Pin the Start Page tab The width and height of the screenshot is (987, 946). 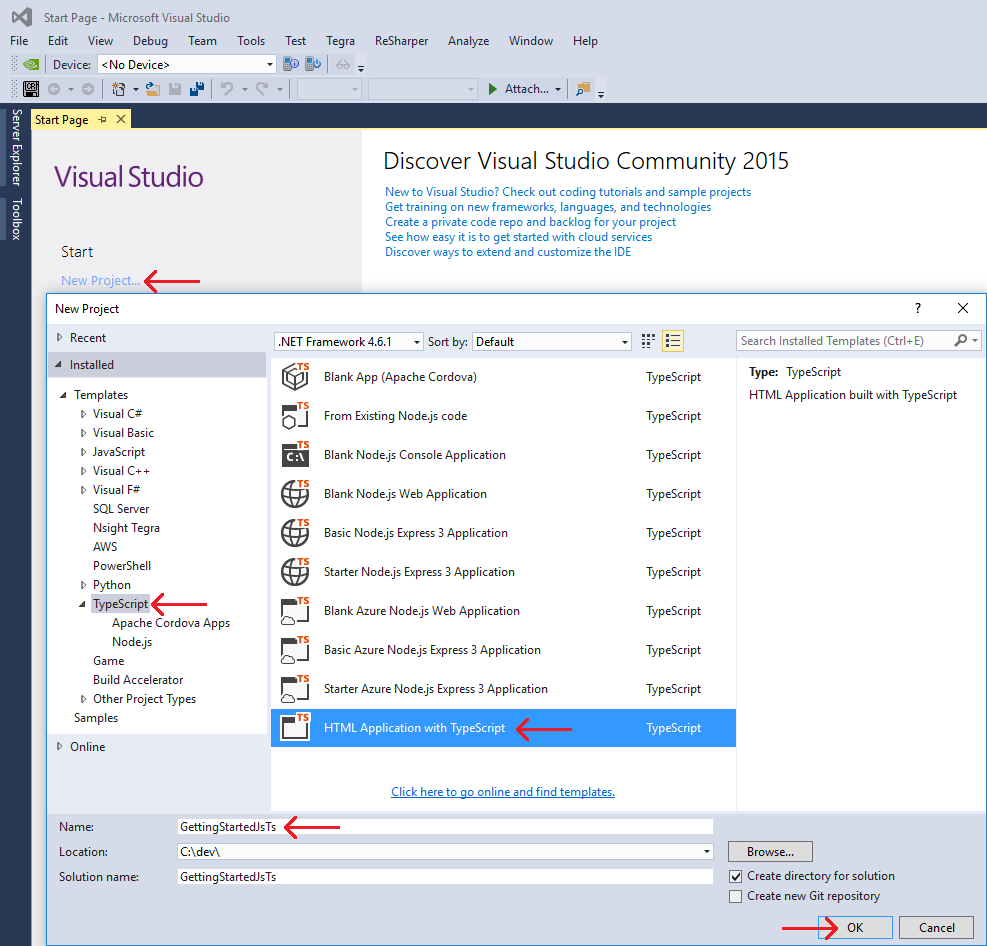pyautogui.click(x=102, y=119)
